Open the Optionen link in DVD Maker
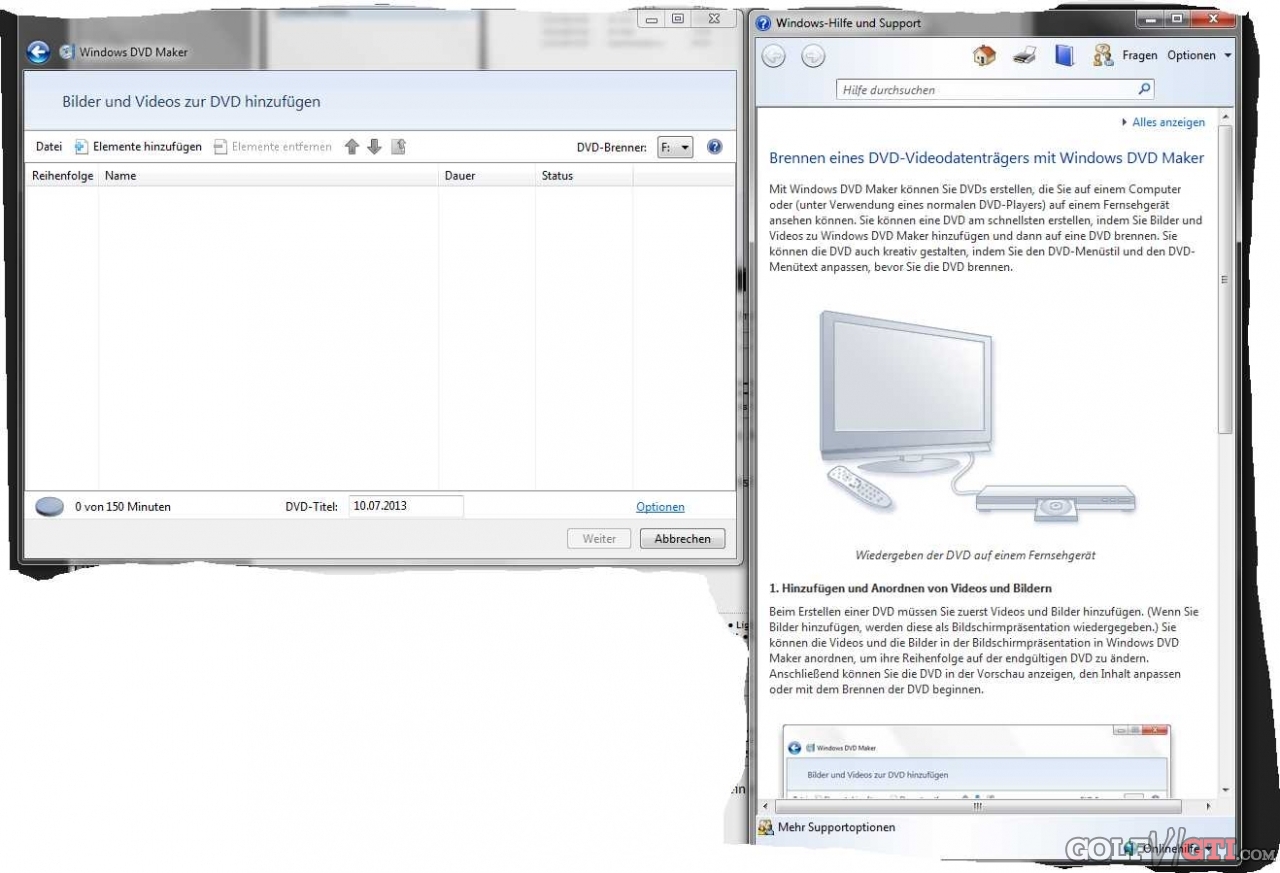Image resolution: width=1280 pixels, height=873 pixels. [660, 507]
